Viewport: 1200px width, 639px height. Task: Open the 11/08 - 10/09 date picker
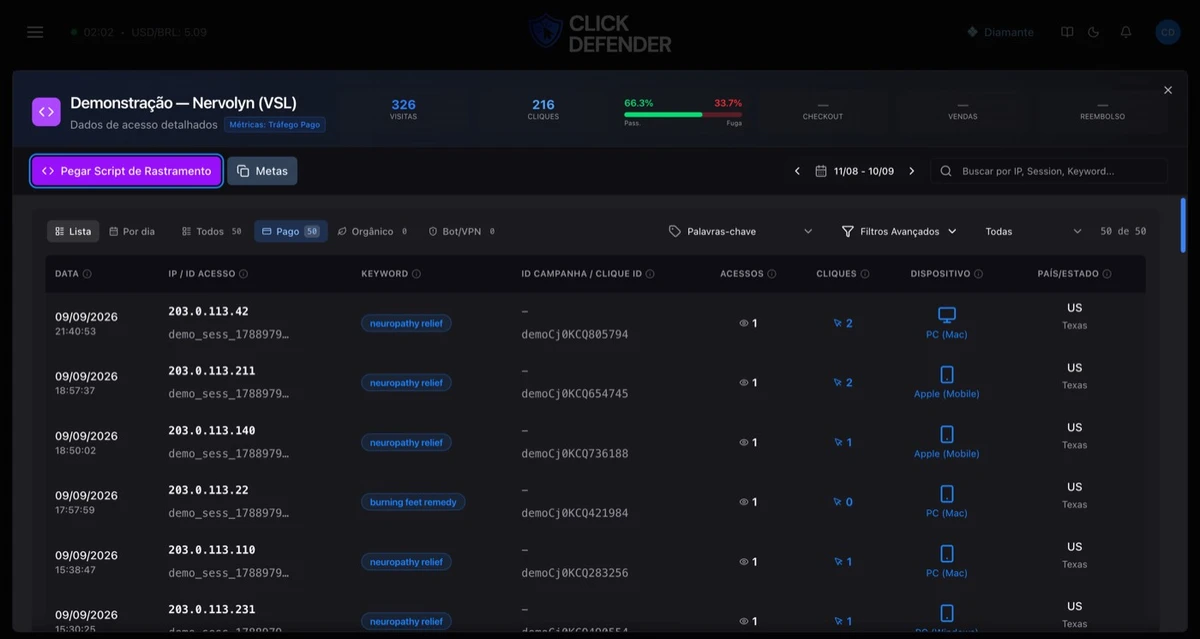click(x=854, y=171)
